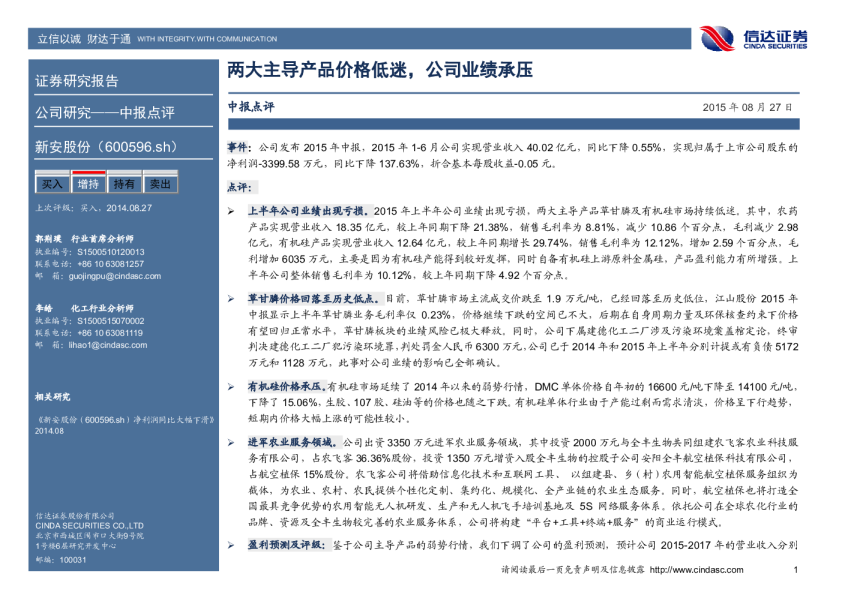
Task: Select the 买入 rating box
Action: coord(51,184)
